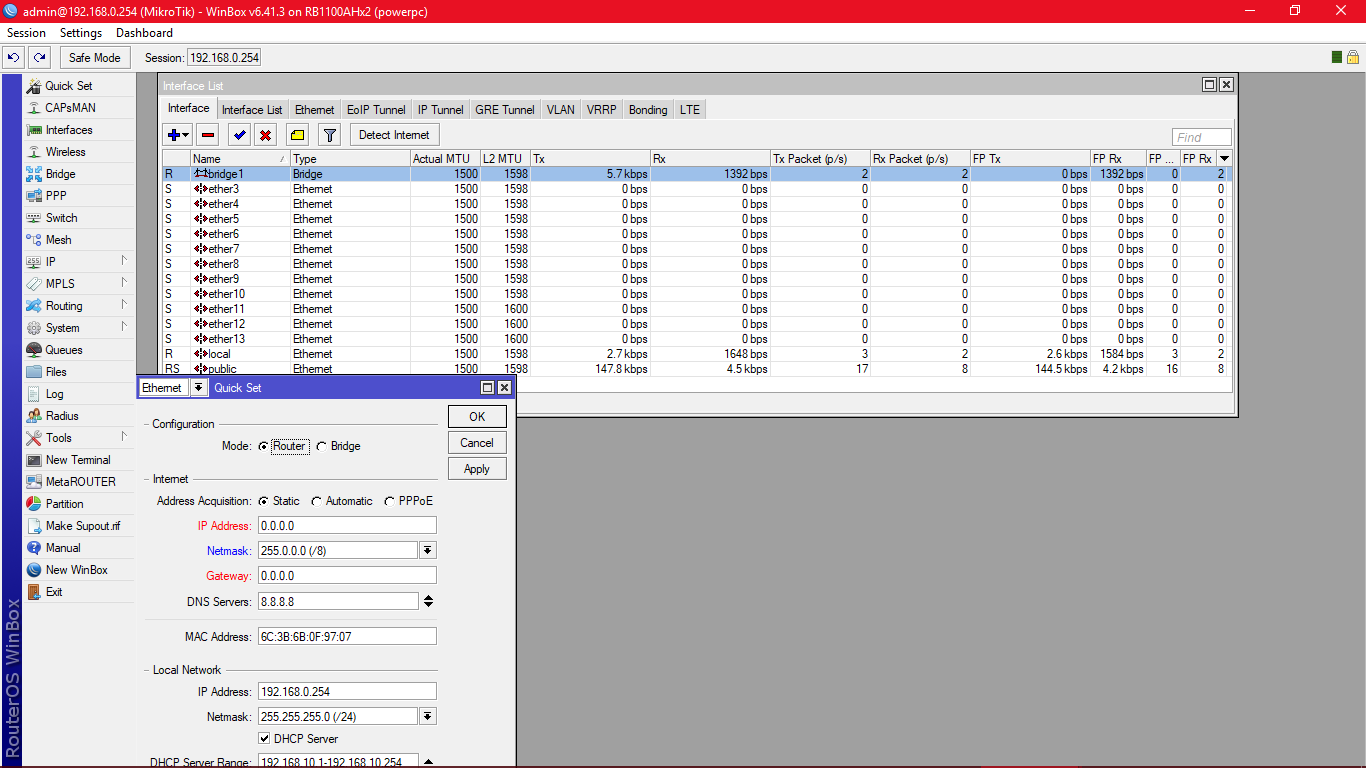Switch to the VLAN tab
Image resolution: width=1366 pixels, height=768 pixels.
[560, 109]
